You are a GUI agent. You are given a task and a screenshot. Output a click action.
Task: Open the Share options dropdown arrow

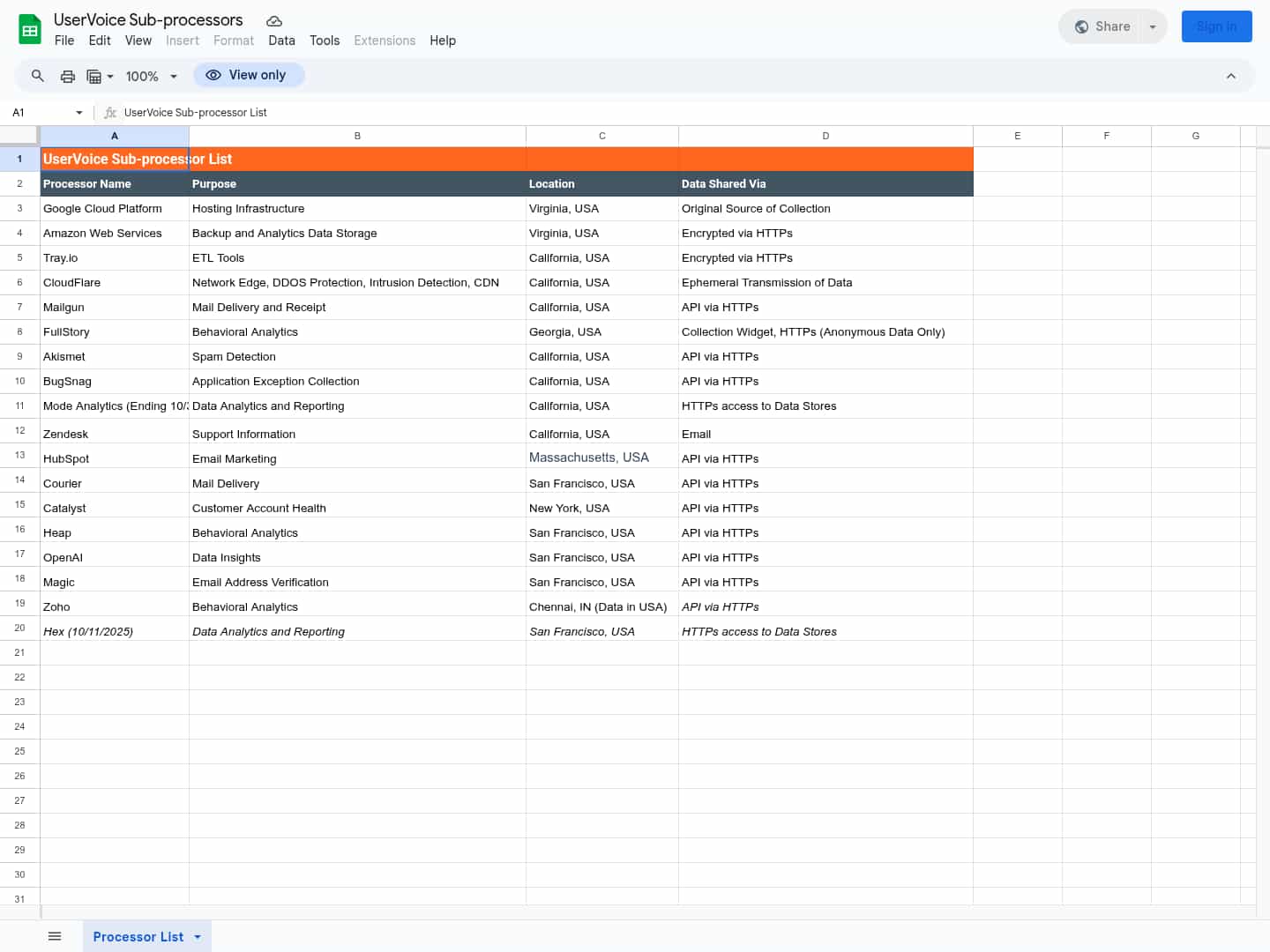1152,27
